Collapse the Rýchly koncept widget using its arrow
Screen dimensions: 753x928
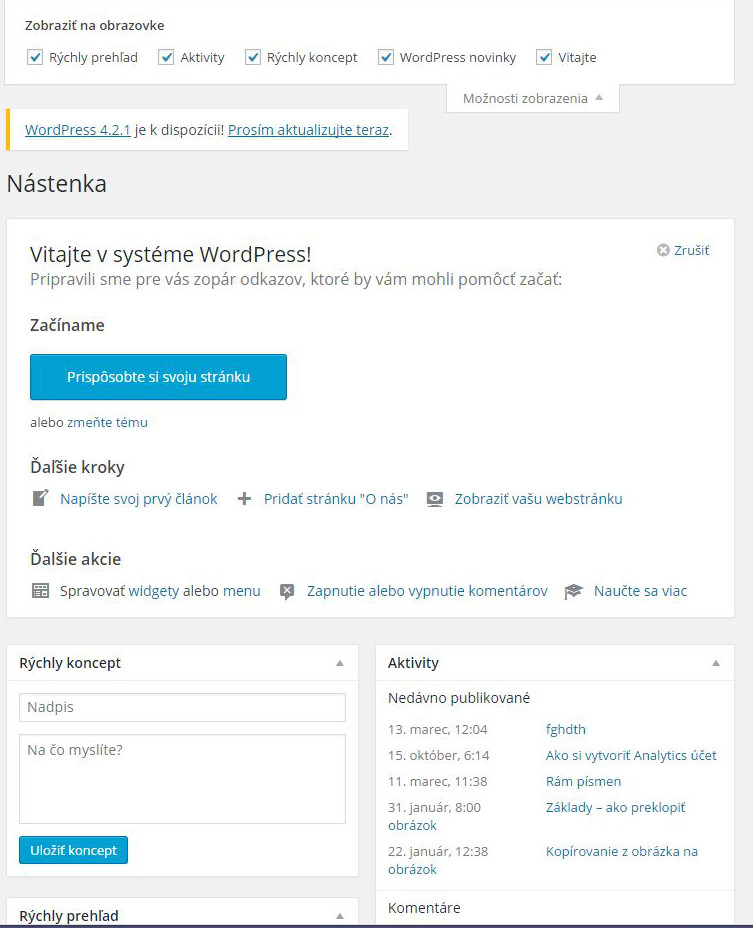pos(340,663)
